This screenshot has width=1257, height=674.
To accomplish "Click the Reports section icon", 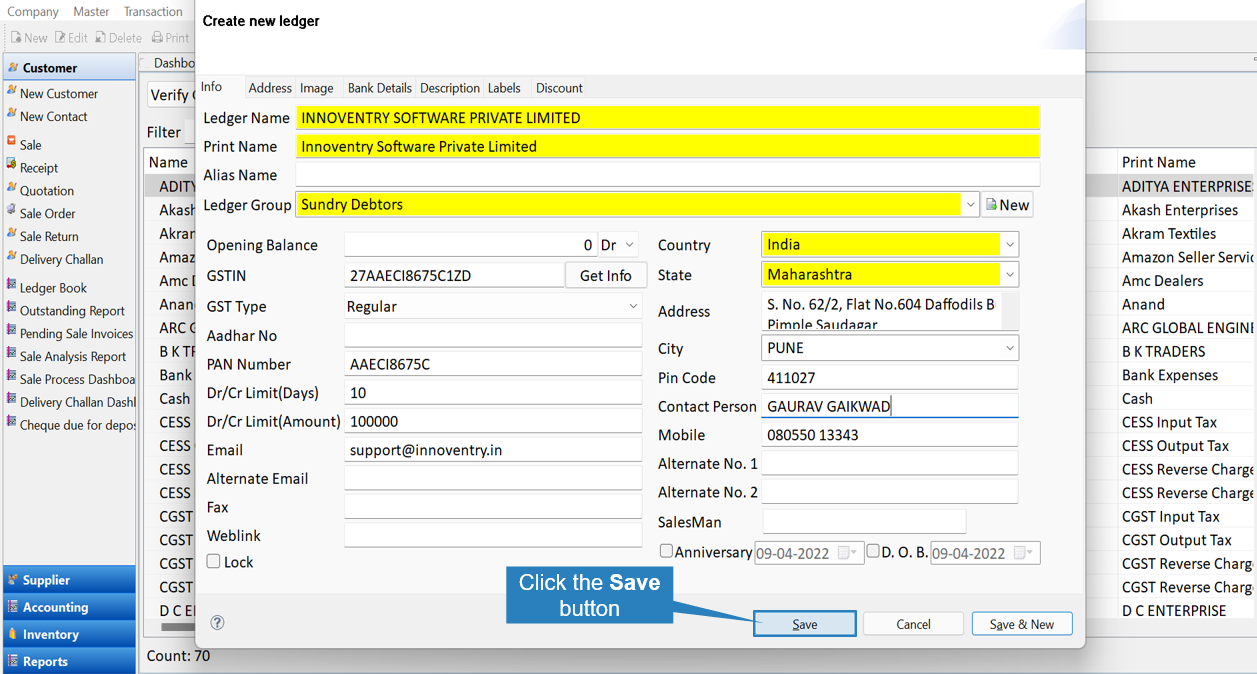I will 13,660.
